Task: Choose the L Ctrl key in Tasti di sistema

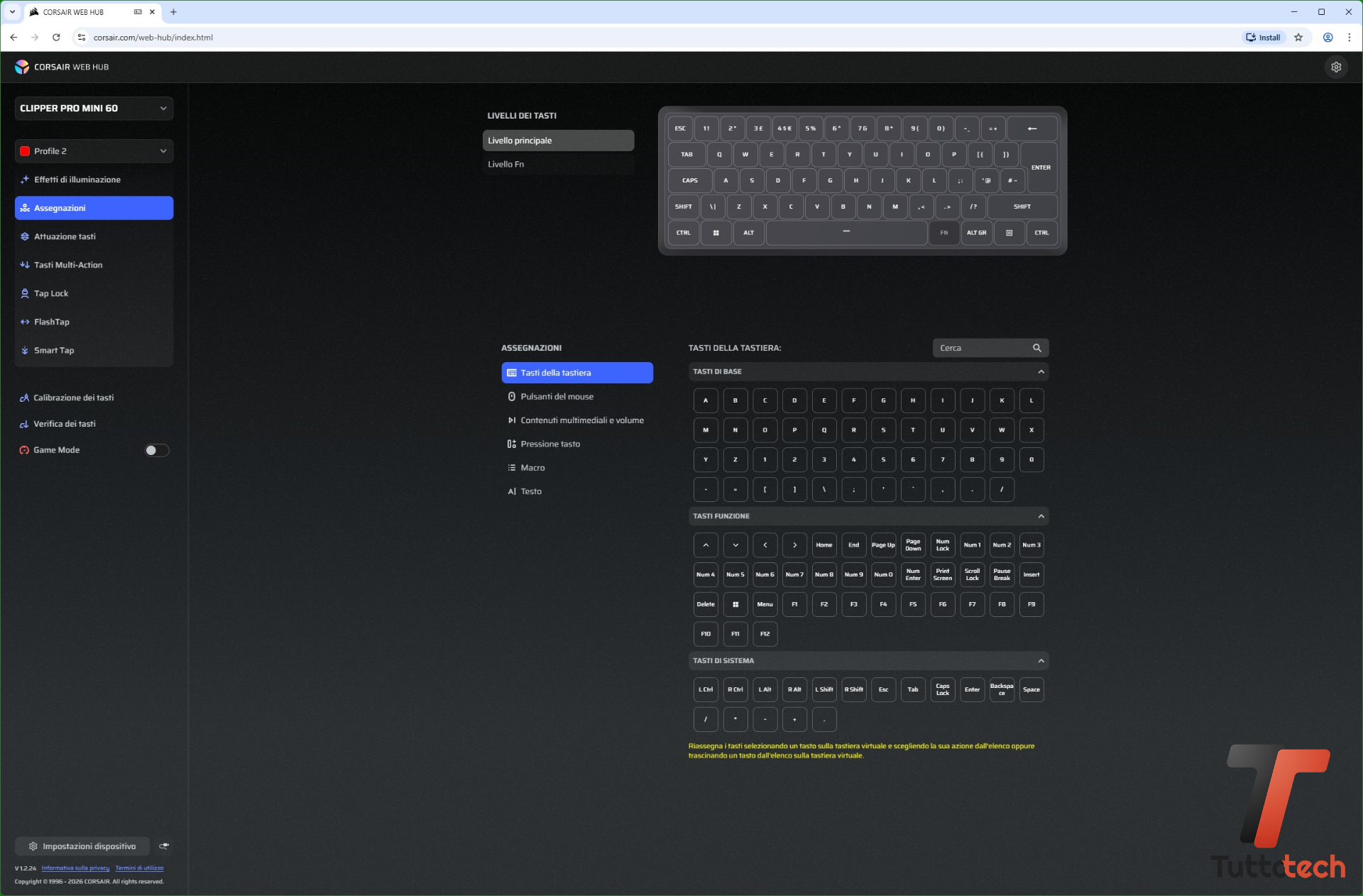Action: tap(706, 690)
